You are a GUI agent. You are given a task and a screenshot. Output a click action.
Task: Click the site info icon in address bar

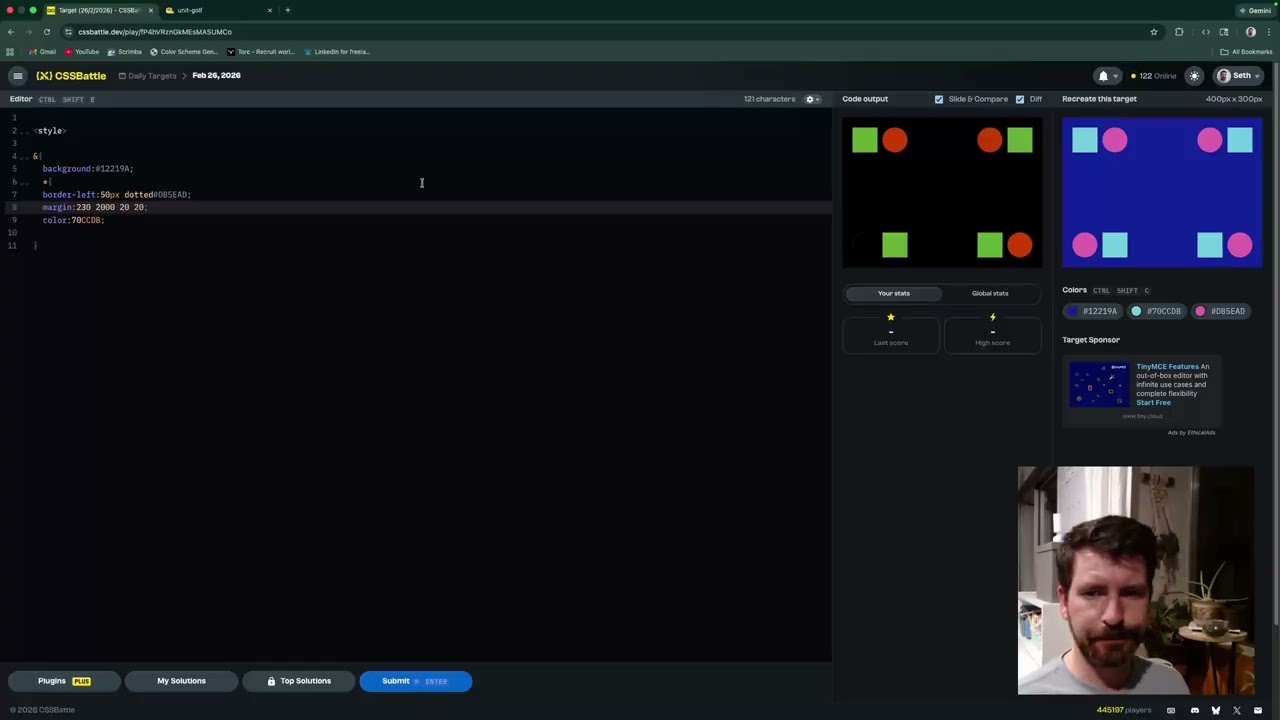68,32
